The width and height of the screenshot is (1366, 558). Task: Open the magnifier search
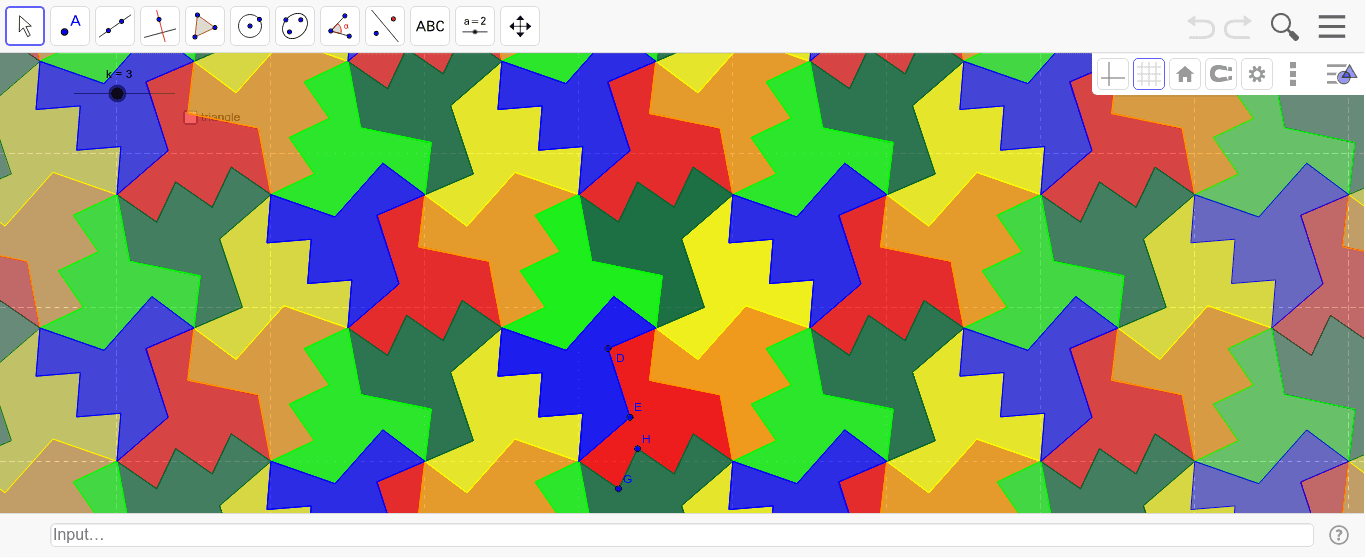tap(1285, 27)
